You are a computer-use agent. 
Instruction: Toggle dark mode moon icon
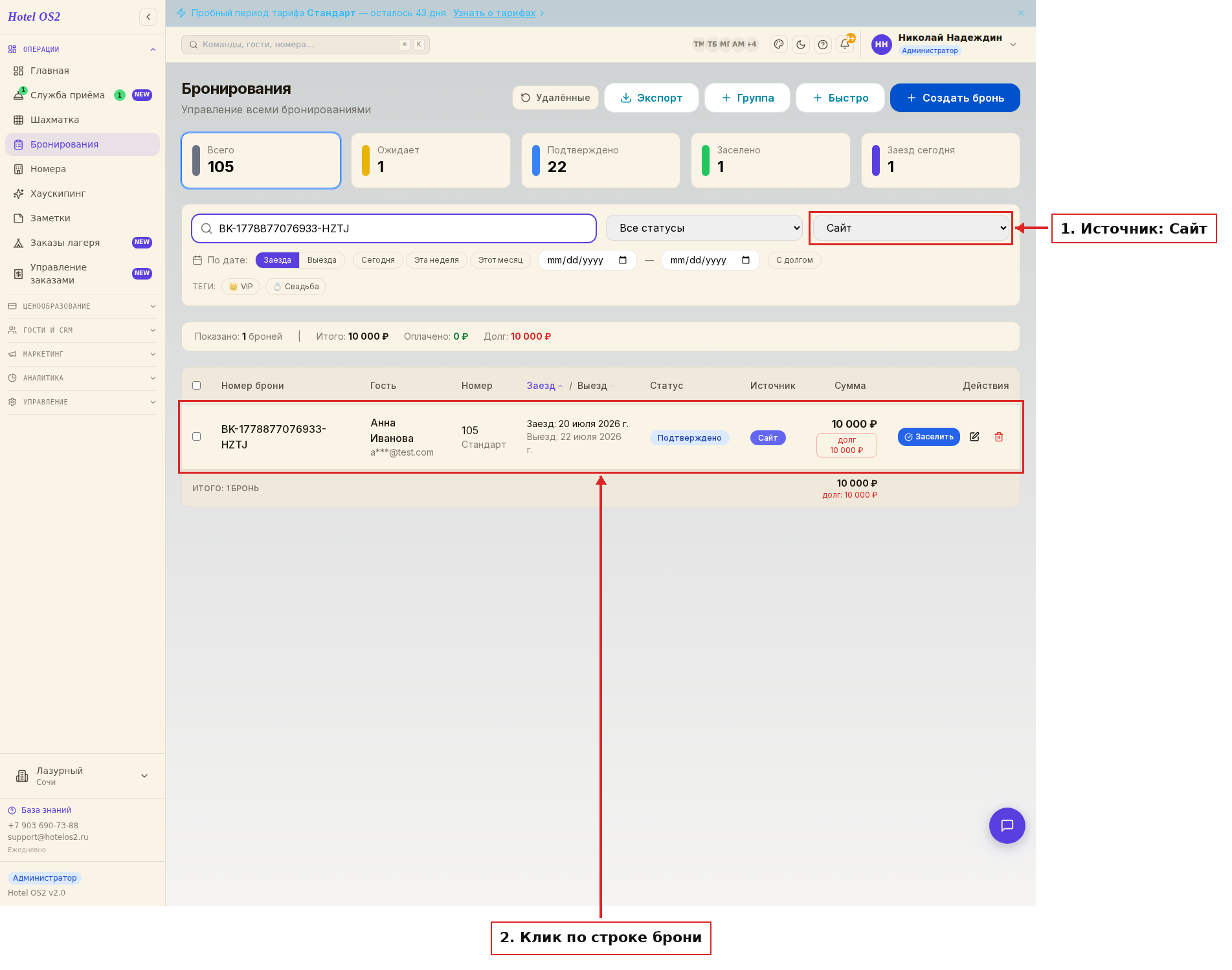click(801, 45)
